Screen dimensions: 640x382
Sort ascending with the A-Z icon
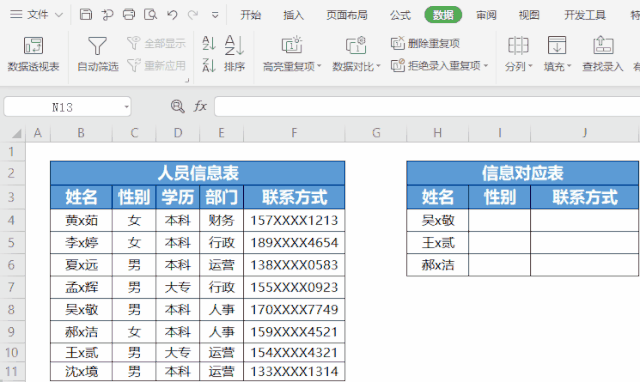tap(209, 43)
